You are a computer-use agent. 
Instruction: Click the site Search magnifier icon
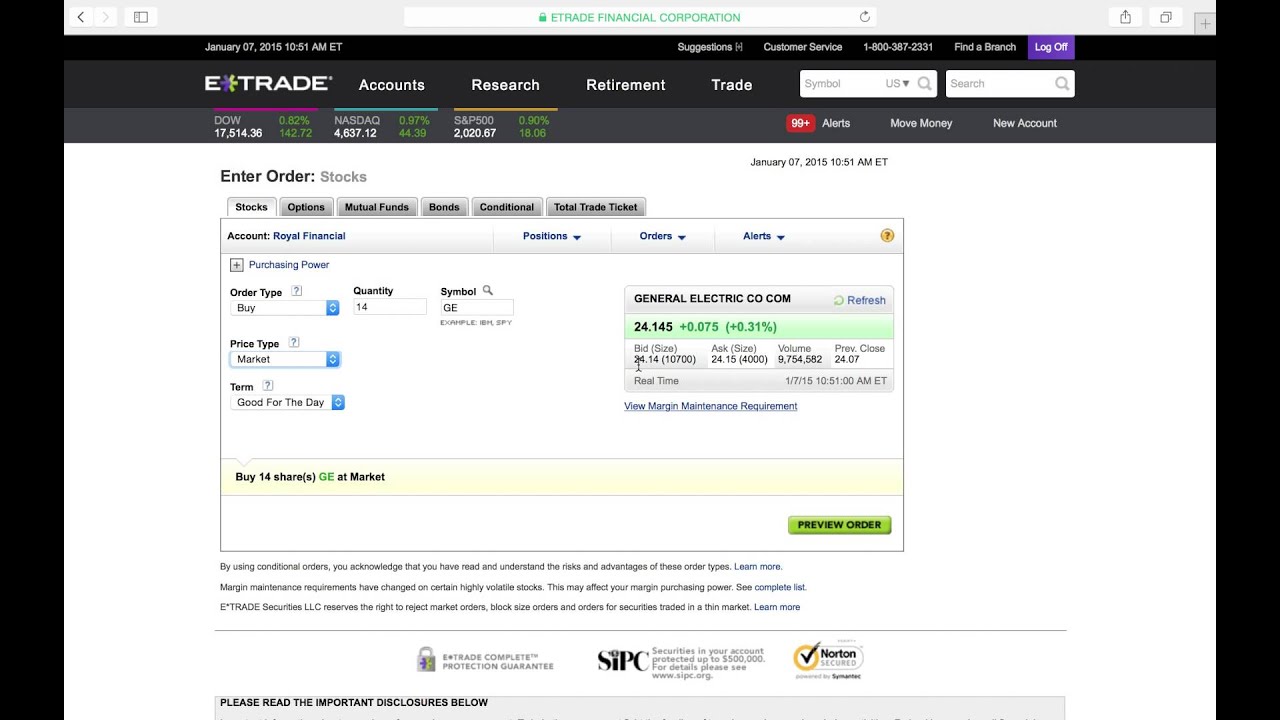tap(1062, 84)
